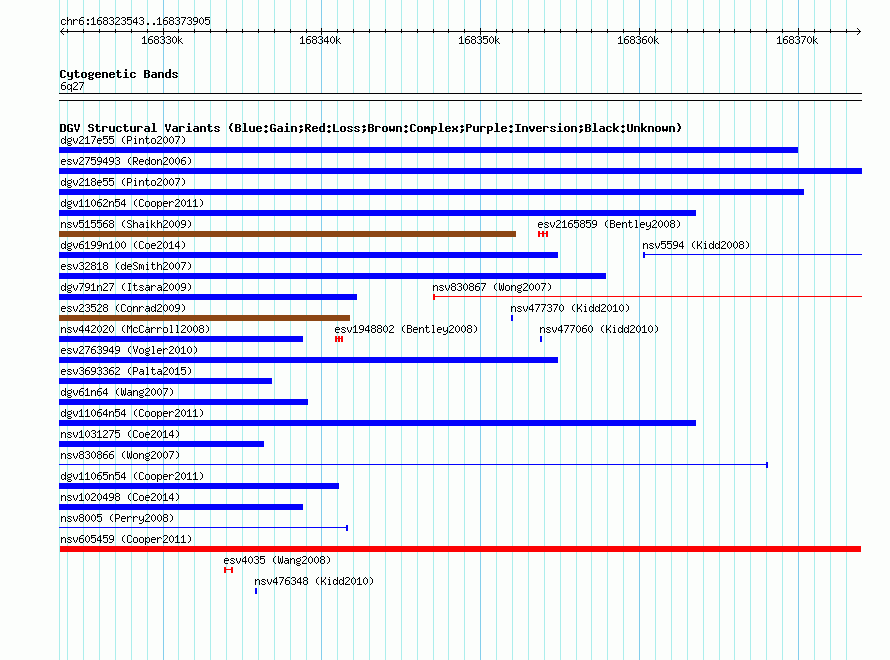The width and height of the screenshot is (890, 660).
Task: Click the thin red nsv830867 (Wong2007) line
Action: [648, 296]
